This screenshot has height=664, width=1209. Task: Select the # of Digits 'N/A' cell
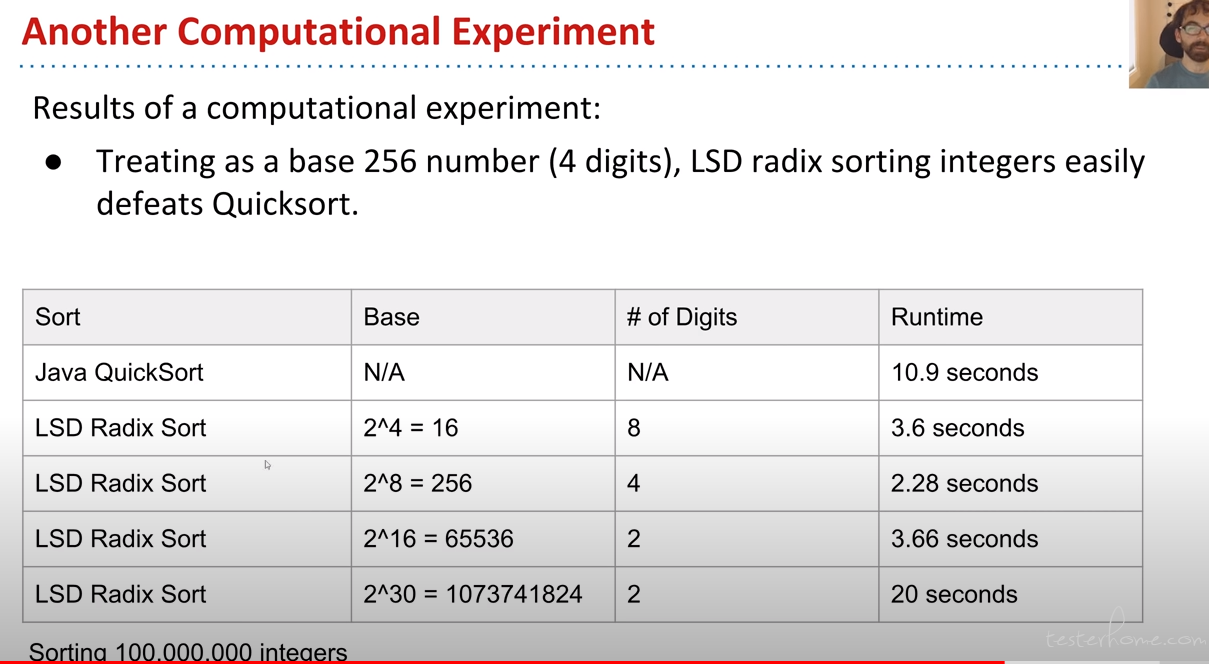(x=747, y=373)
